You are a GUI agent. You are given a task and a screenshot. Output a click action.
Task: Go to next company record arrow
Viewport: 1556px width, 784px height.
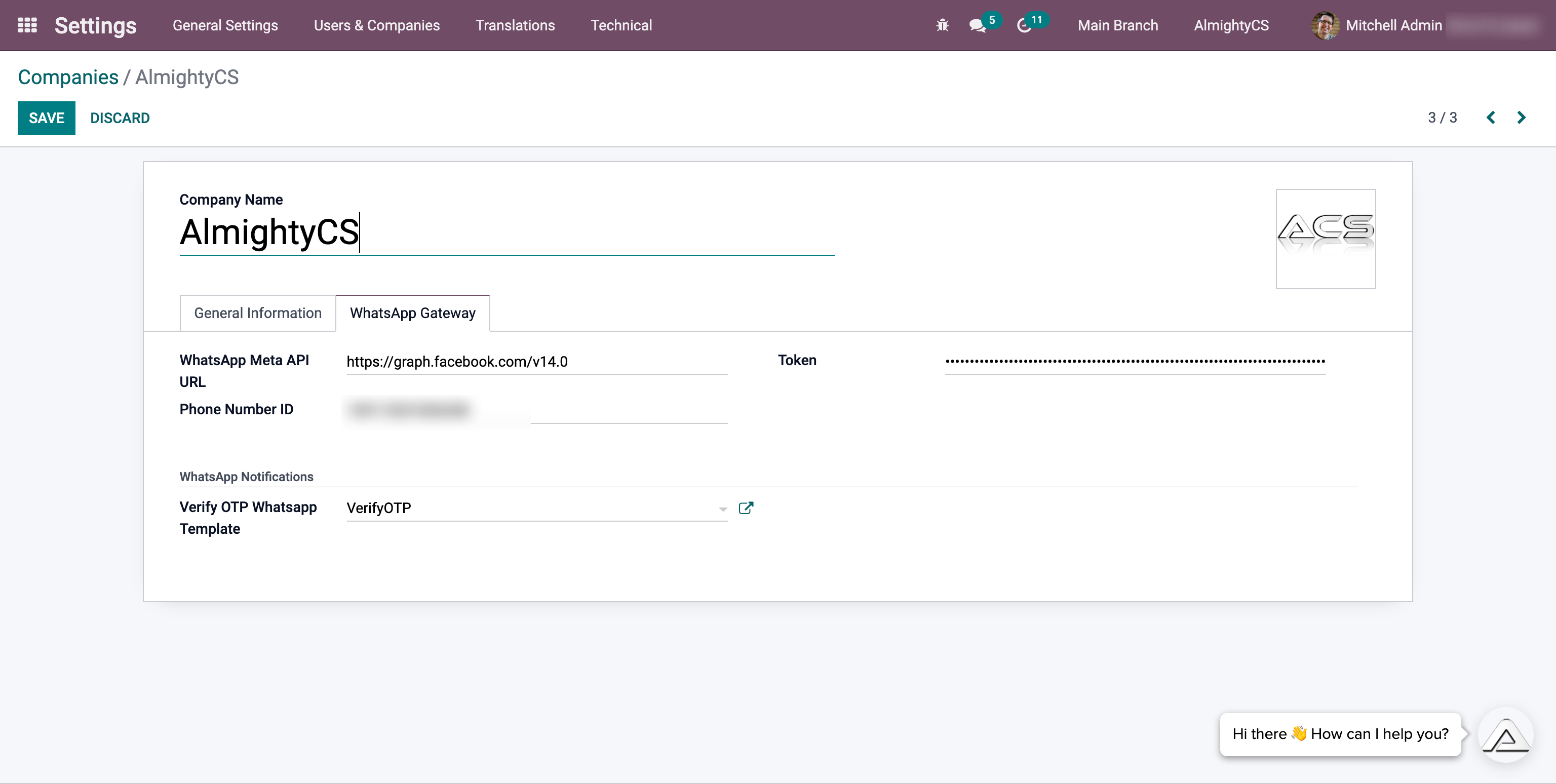(x=1521, y=118)
